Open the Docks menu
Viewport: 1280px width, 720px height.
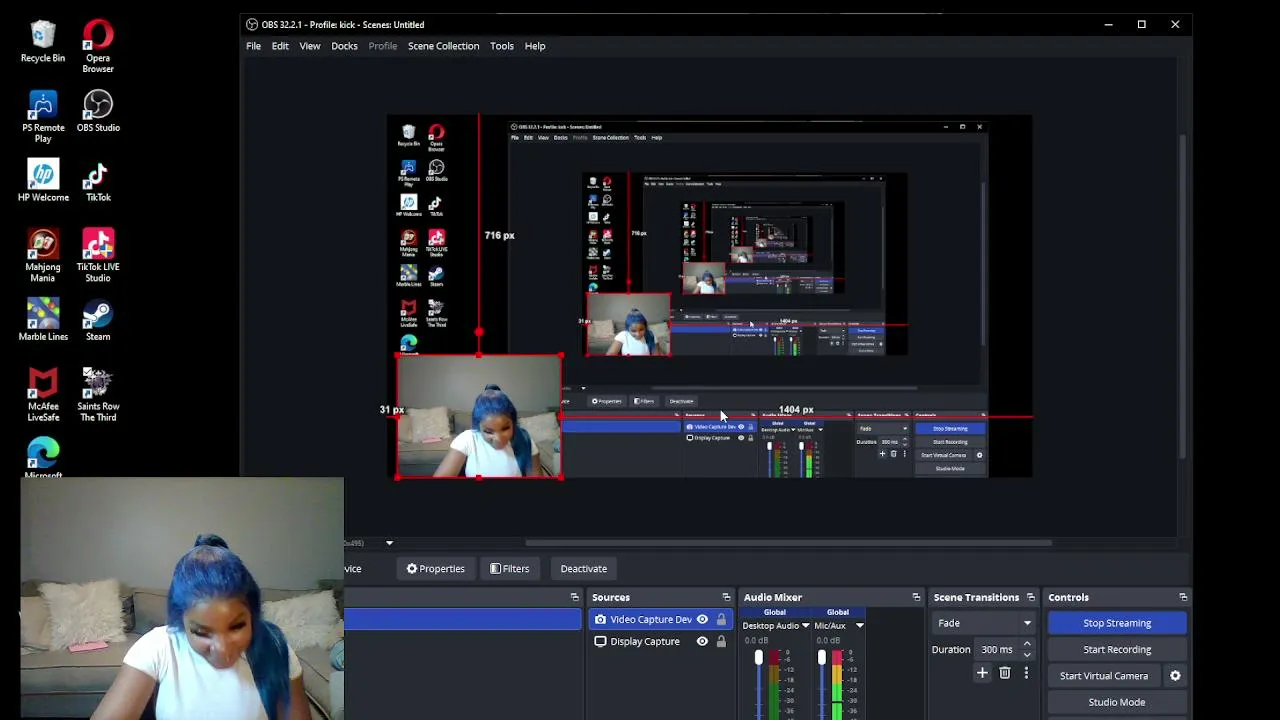click(344, 46)
